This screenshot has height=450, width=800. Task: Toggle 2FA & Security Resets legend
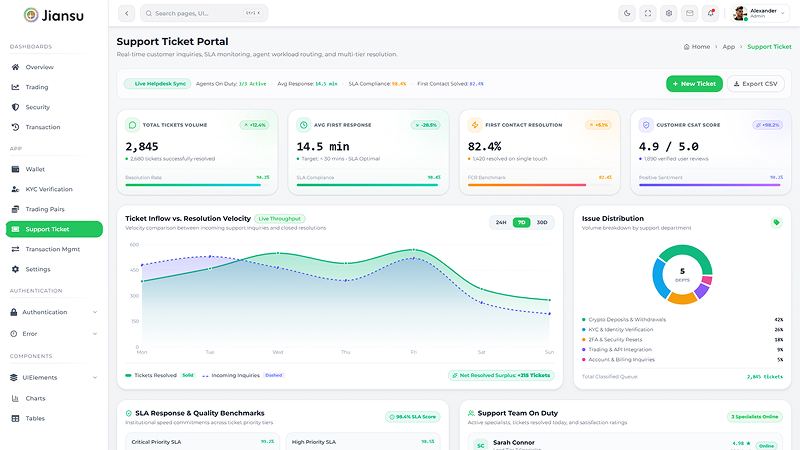pos(612,340)
